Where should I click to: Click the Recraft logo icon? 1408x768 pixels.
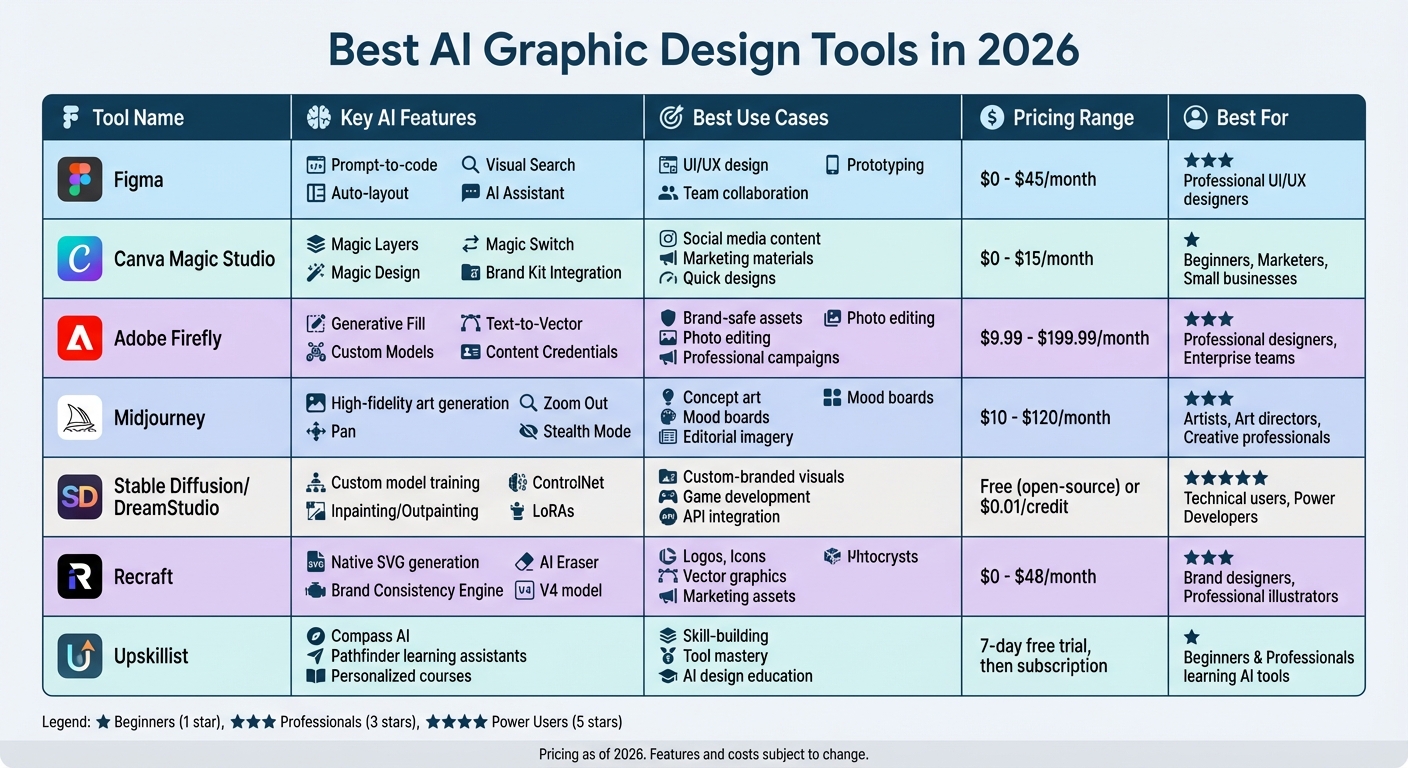tap(78, 577)
